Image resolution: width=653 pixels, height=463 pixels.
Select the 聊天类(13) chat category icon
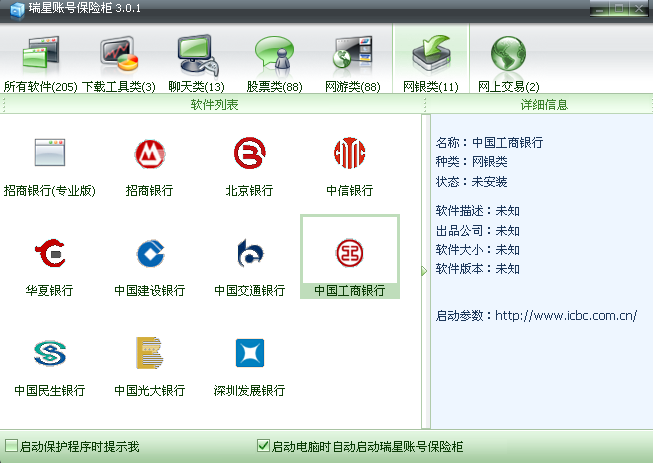click(197, 55)
